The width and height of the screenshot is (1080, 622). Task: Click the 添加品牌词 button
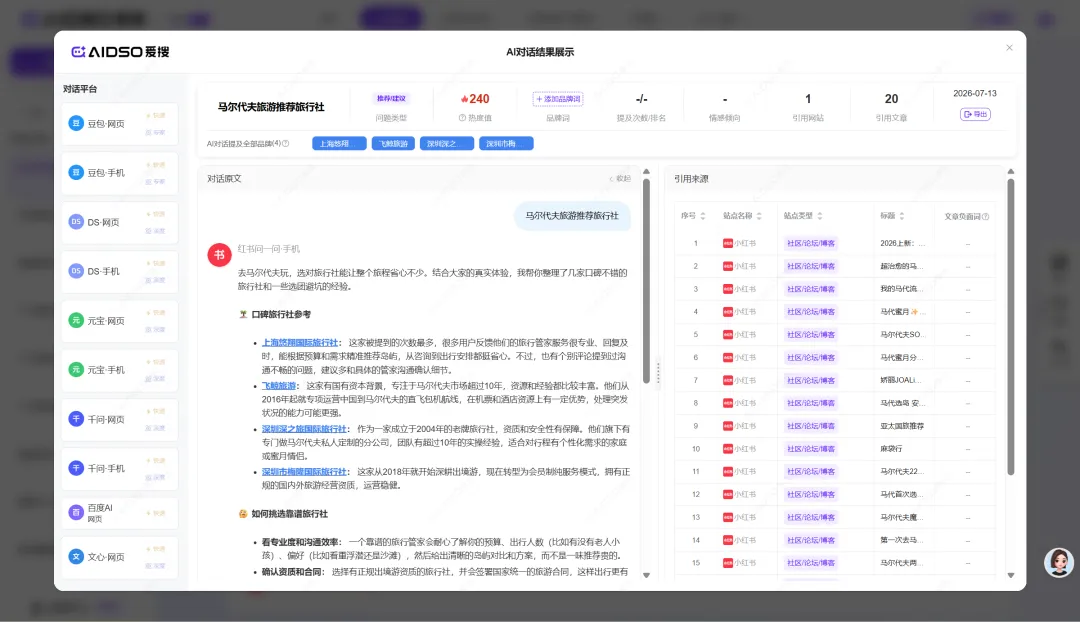(x=558, y=99)
